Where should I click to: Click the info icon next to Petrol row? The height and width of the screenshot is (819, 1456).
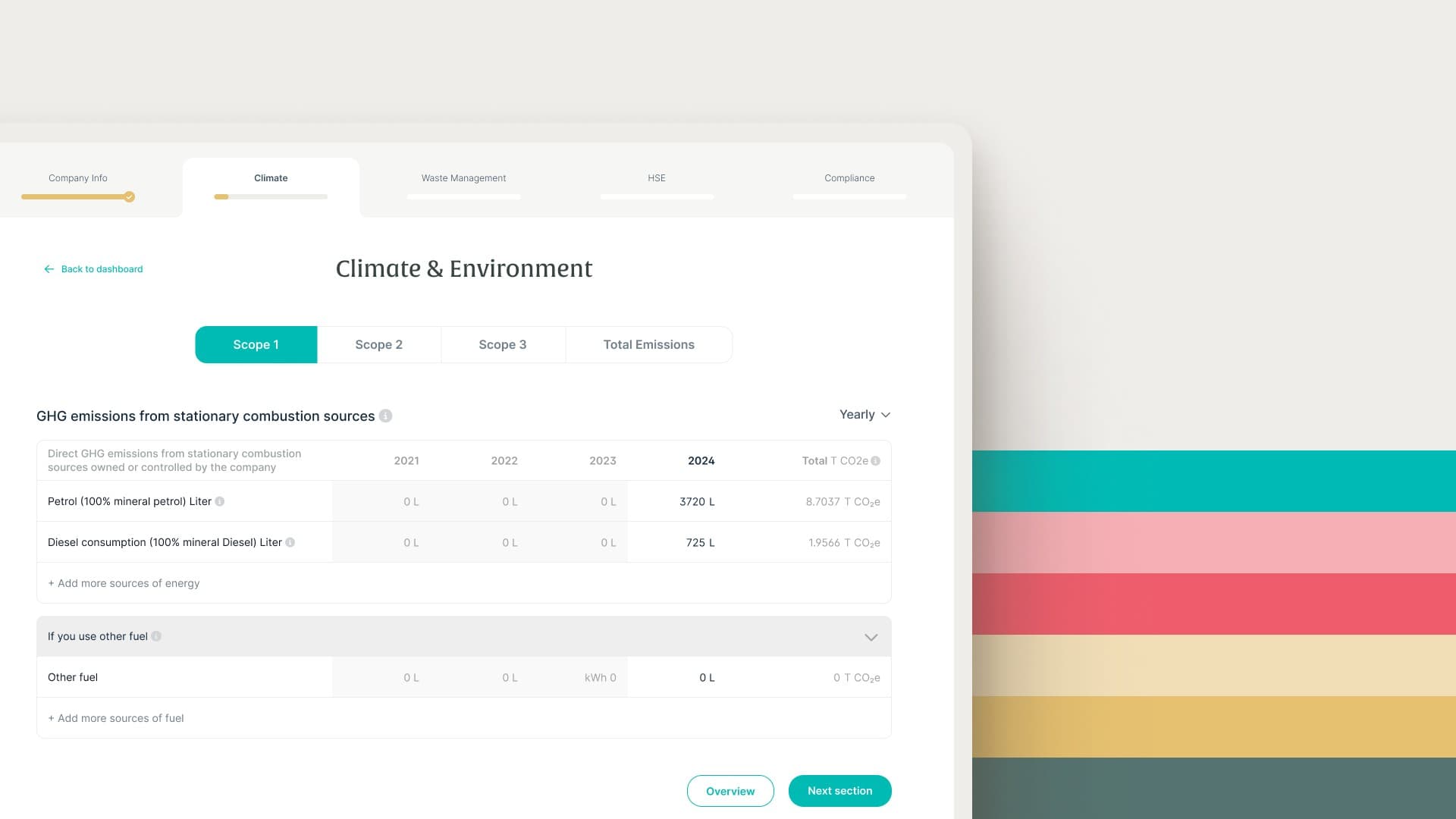click(221, 500)
